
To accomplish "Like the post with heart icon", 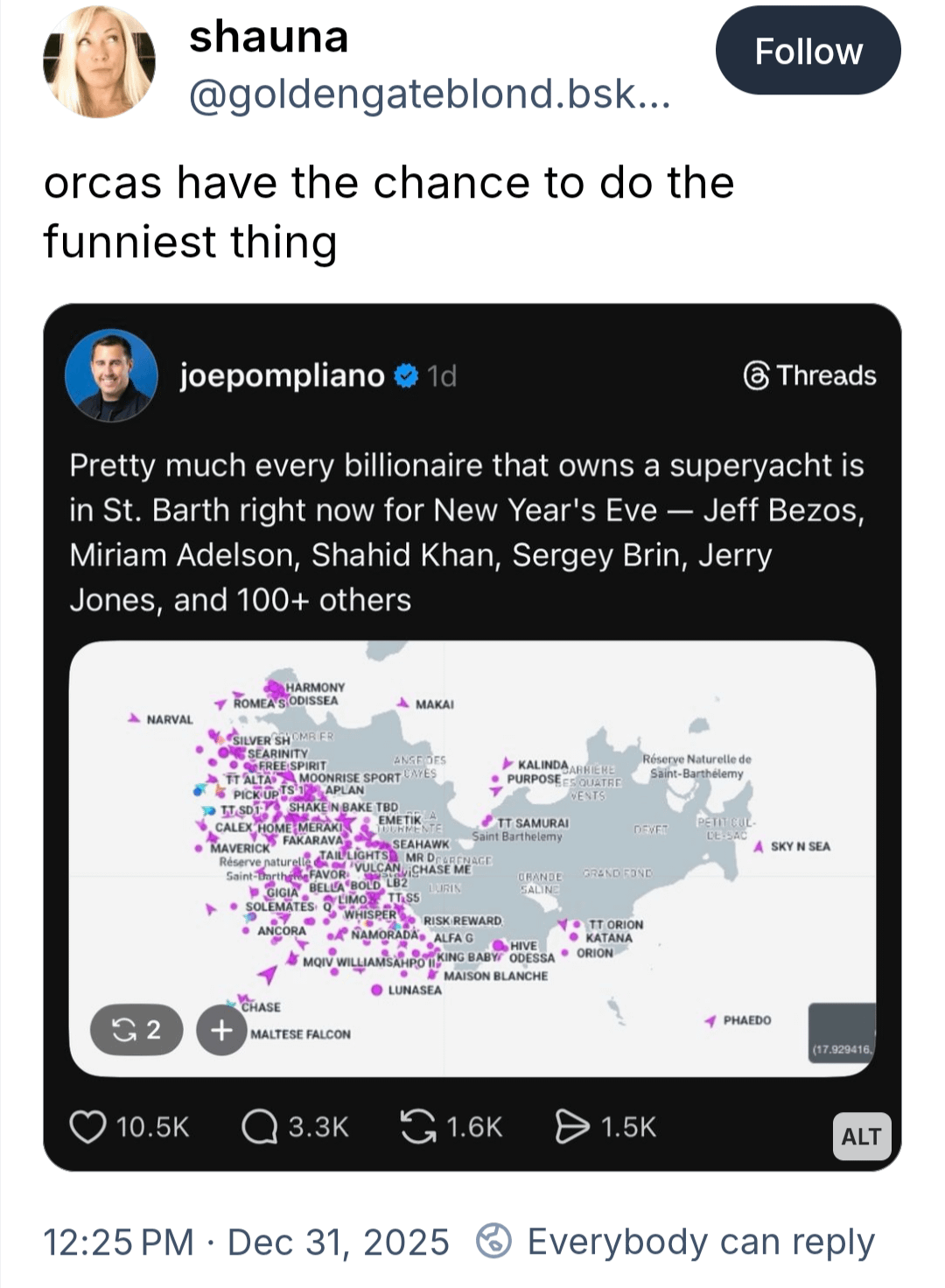I will (x=87, y=1127).
